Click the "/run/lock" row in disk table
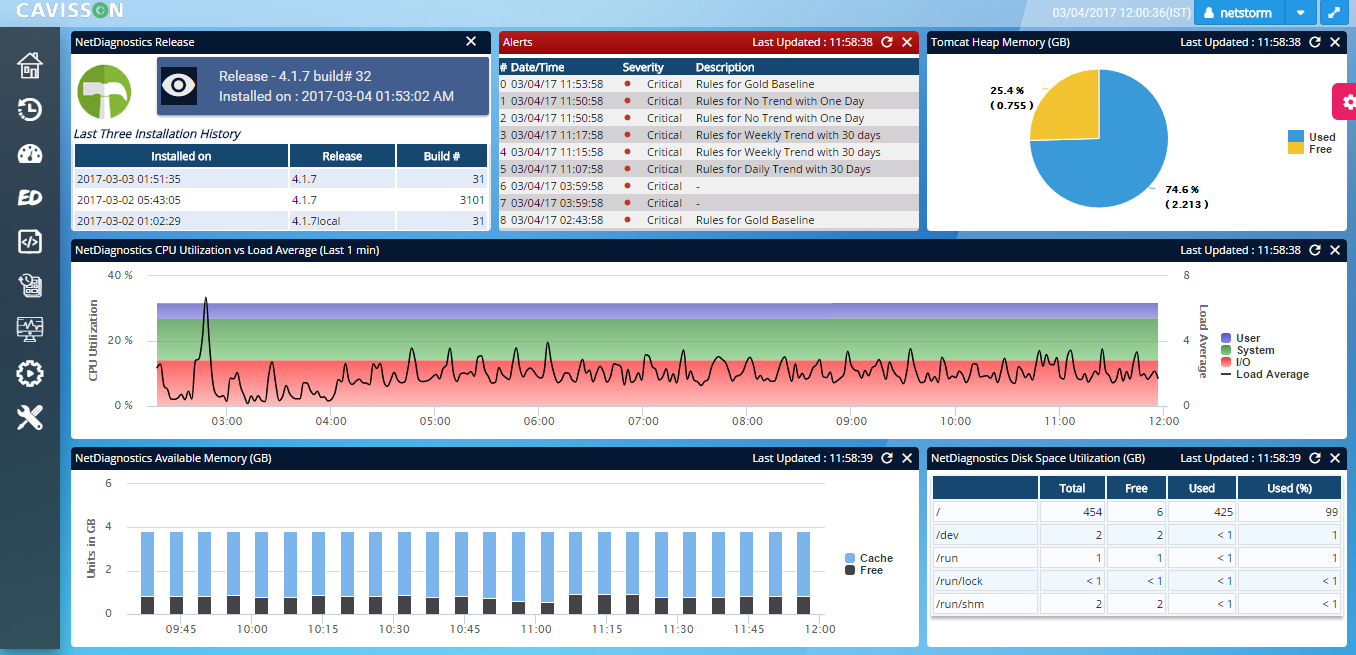The width and height of the screenshot is (1356, 655). tap(1136, 580)
